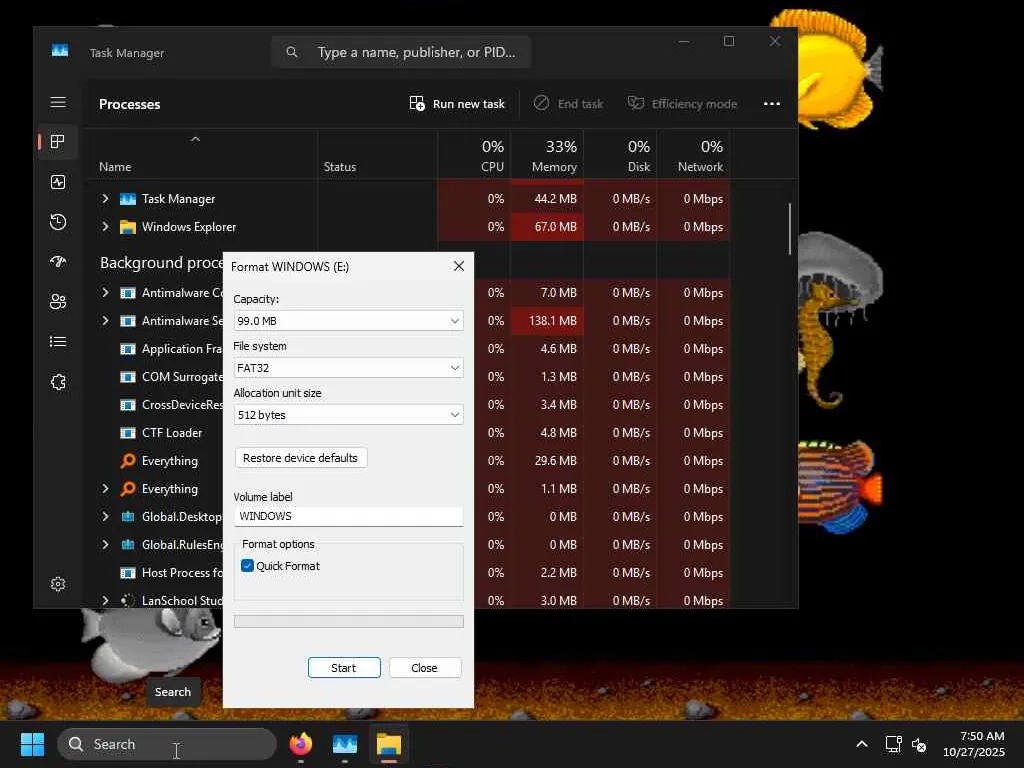Uncheck the Quick Format checkbox
Screen dimensions: 1024x768
pos(247,566)
